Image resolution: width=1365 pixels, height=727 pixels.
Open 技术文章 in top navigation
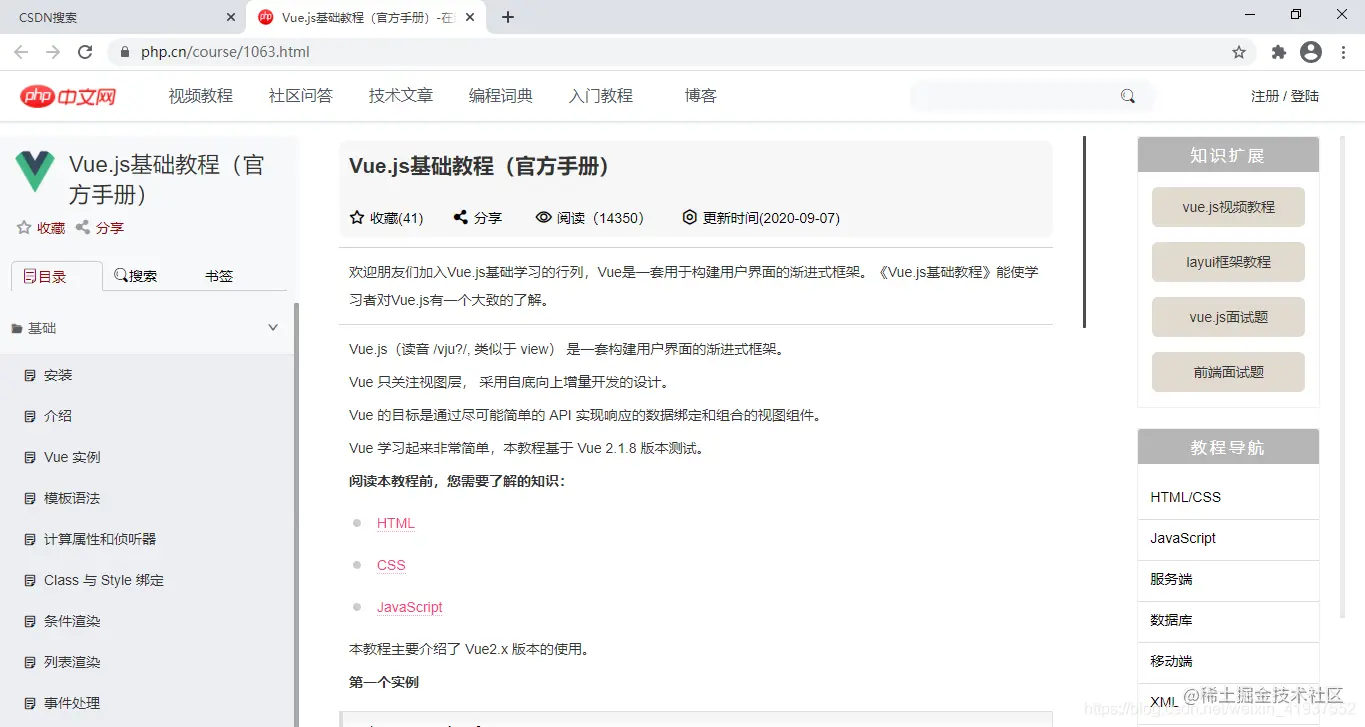401,96
